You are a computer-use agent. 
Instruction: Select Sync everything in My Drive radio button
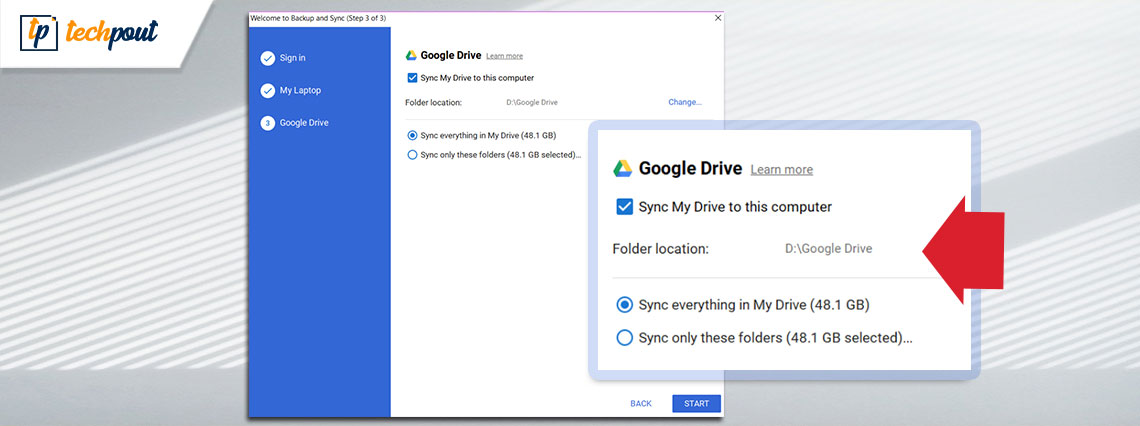[413, 135]
